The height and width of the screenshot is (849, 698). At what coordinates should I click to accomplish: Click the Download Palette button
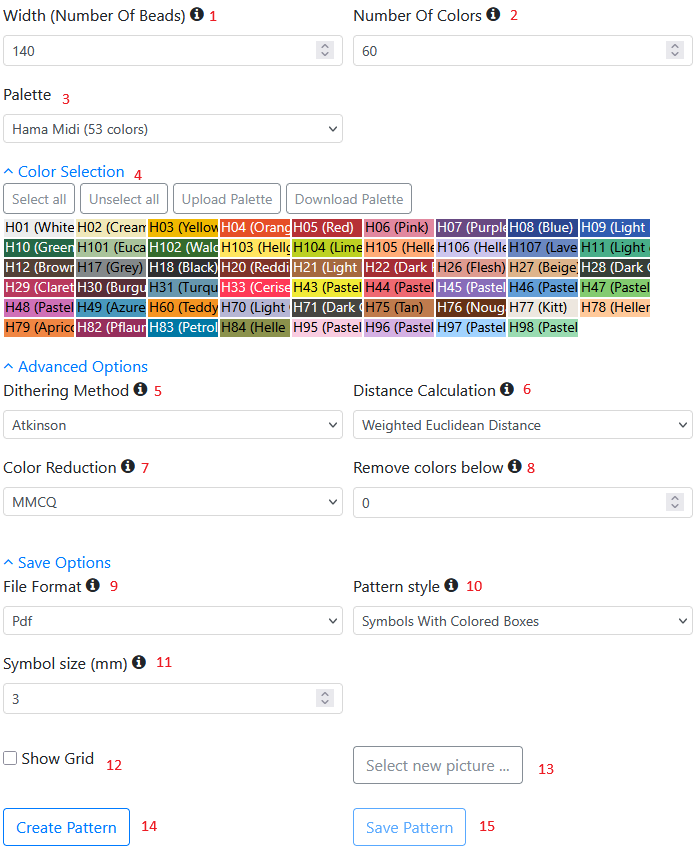(349, 199)
